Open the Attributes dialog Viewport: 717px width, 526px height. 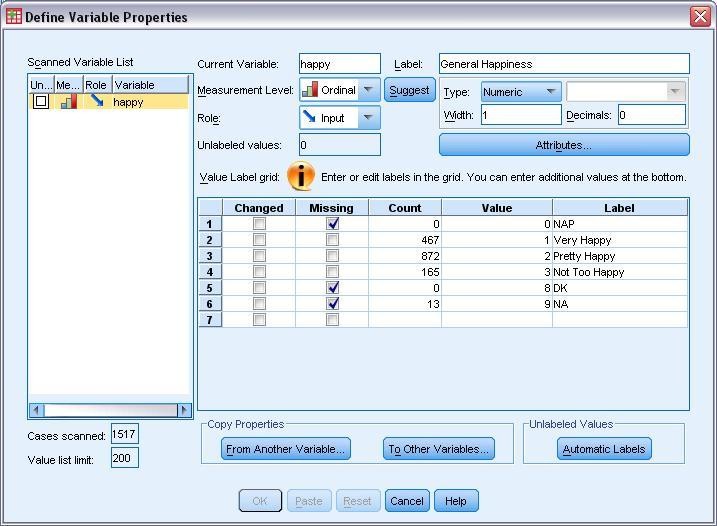point(564,145)
